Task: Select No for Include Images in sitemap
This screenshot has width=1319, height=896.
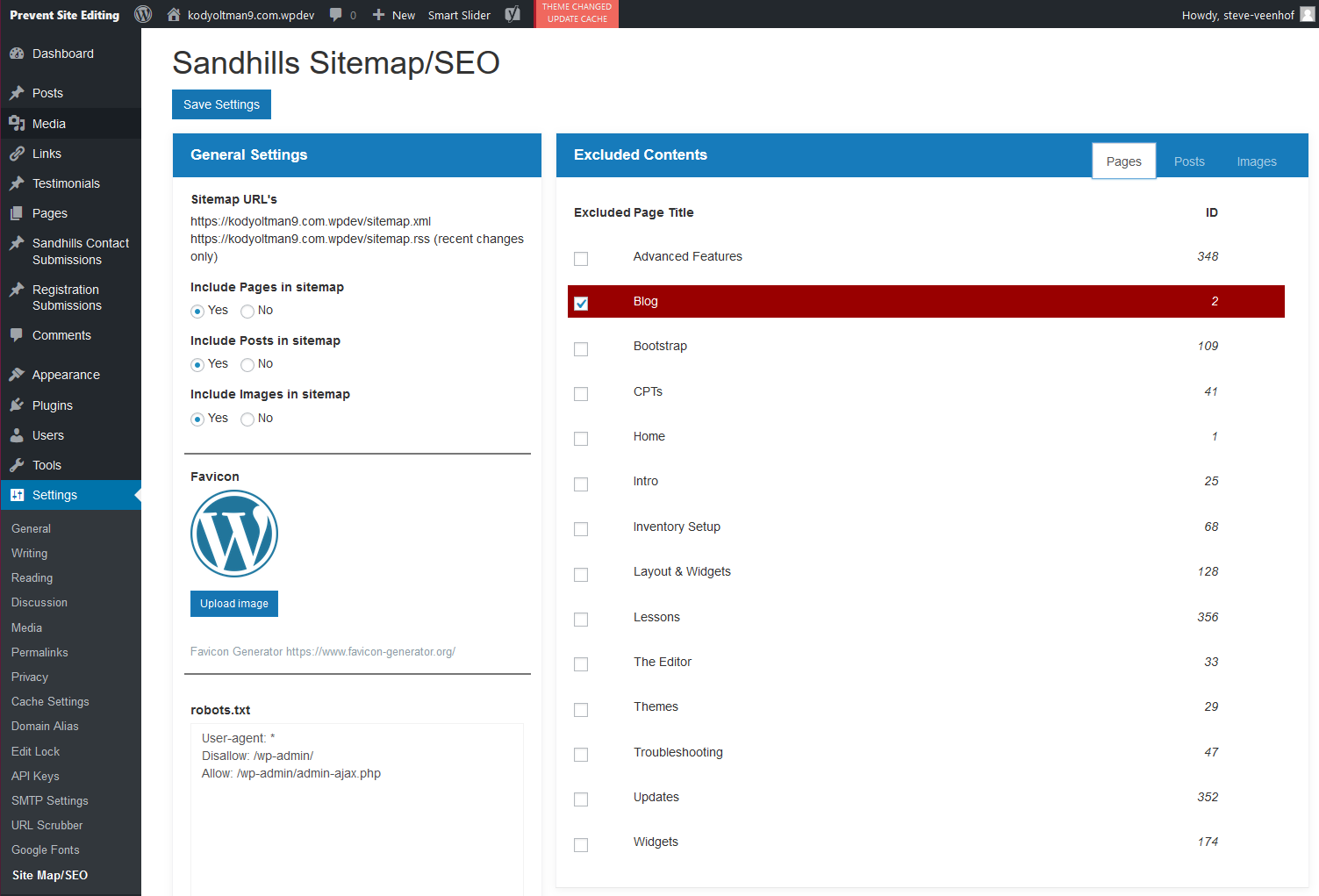Action: [247, 419]
